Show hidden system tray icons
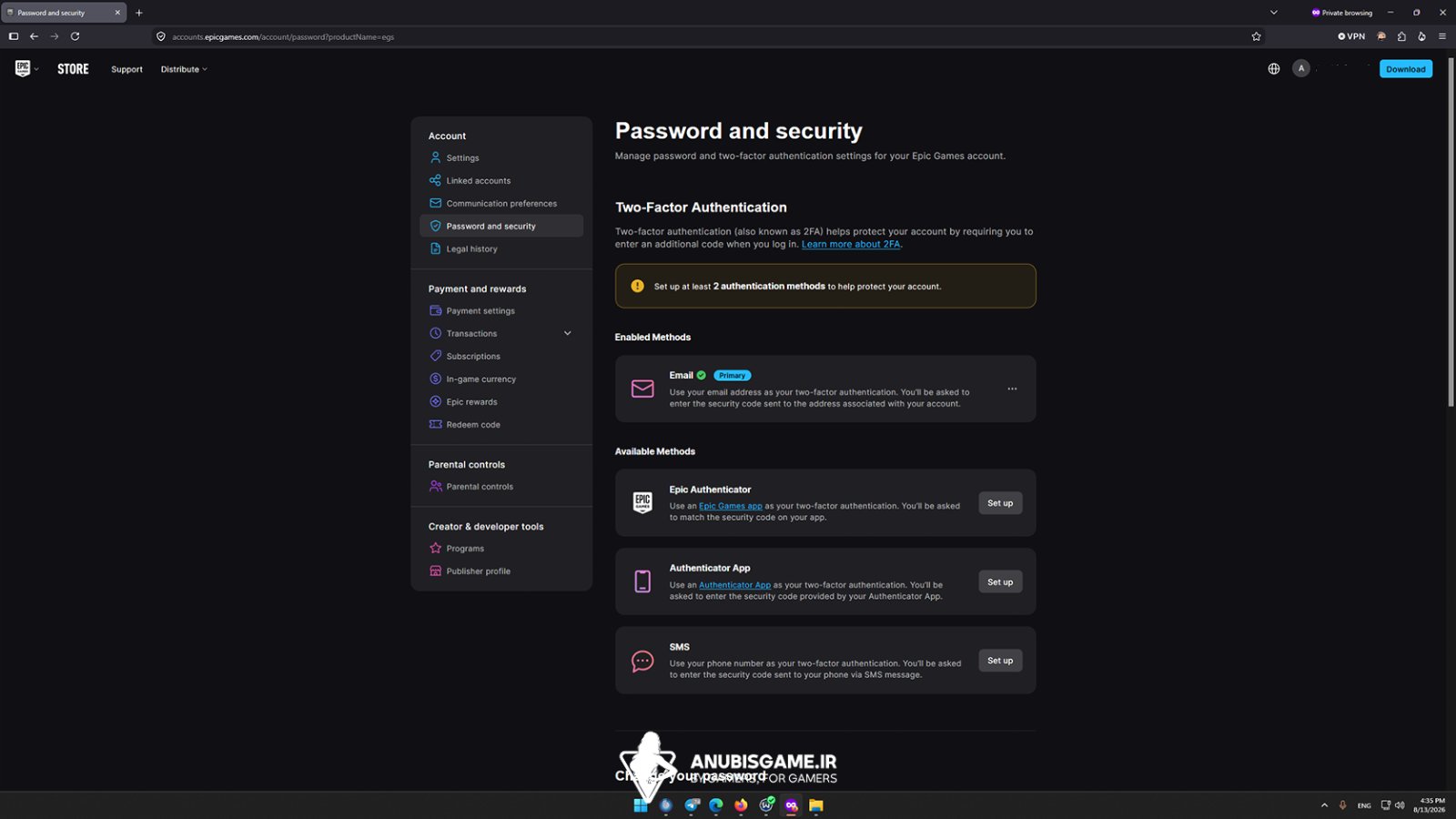 click(x=1324, y=805)
